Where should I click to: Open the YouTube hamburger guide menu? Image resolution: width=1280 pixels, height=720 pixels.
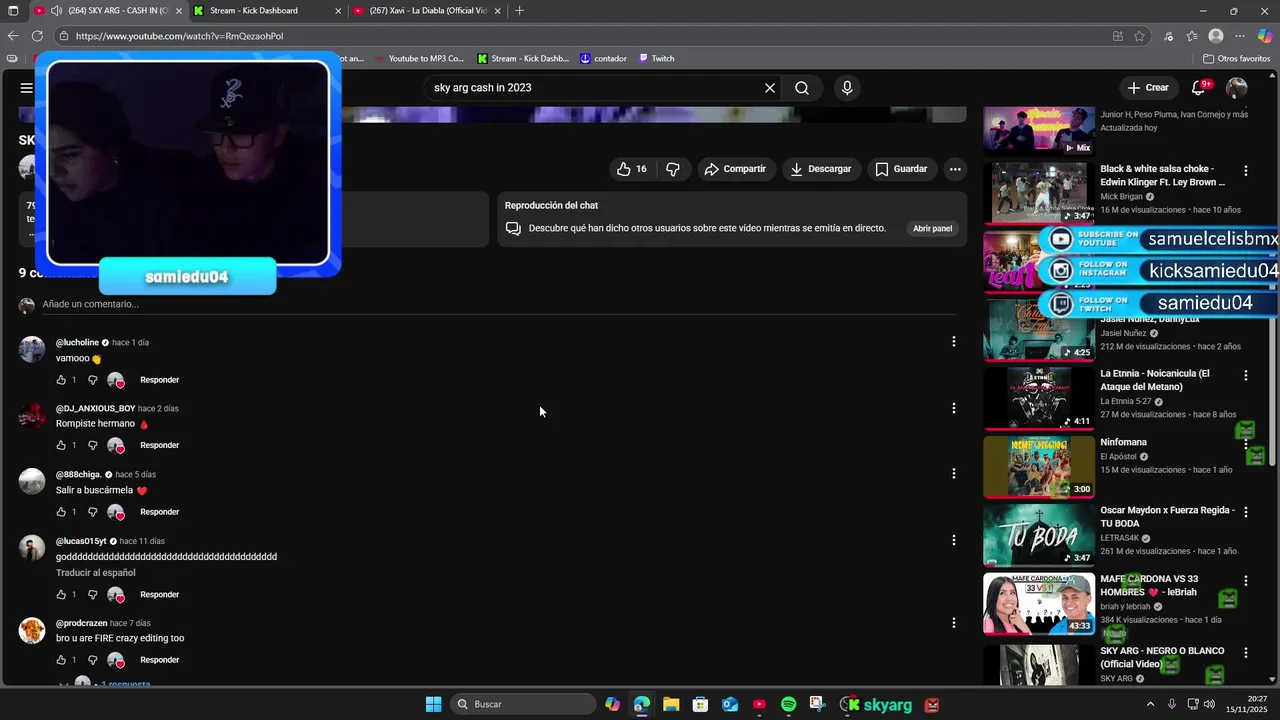[26, 88]
